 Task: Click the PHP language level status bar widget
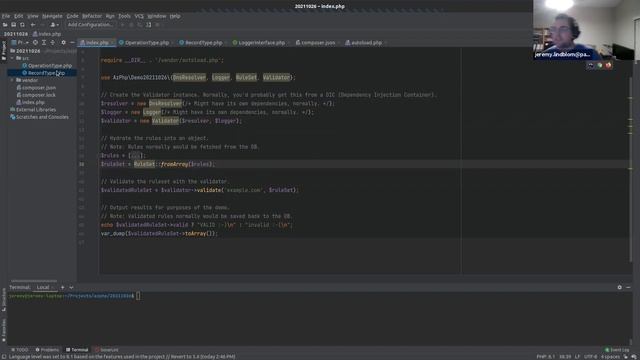tap(546, 357)
